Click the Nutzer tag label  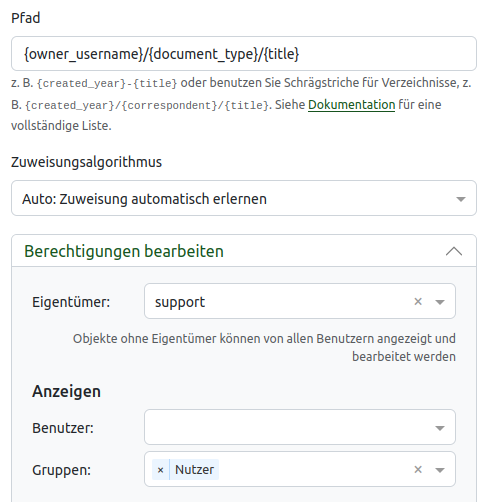coord(194,470)
